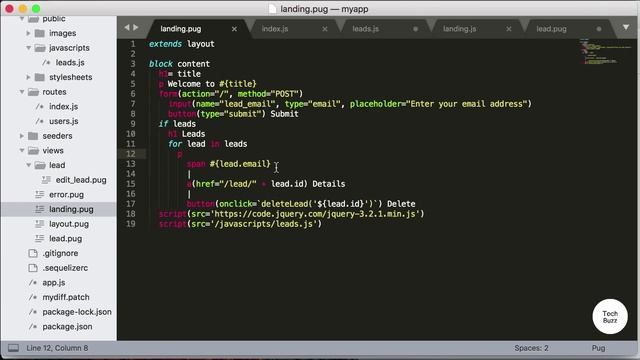Click unsaved dot on leads.js tab
Viewport: 640px width, 360px height.
tap(416, 29)
